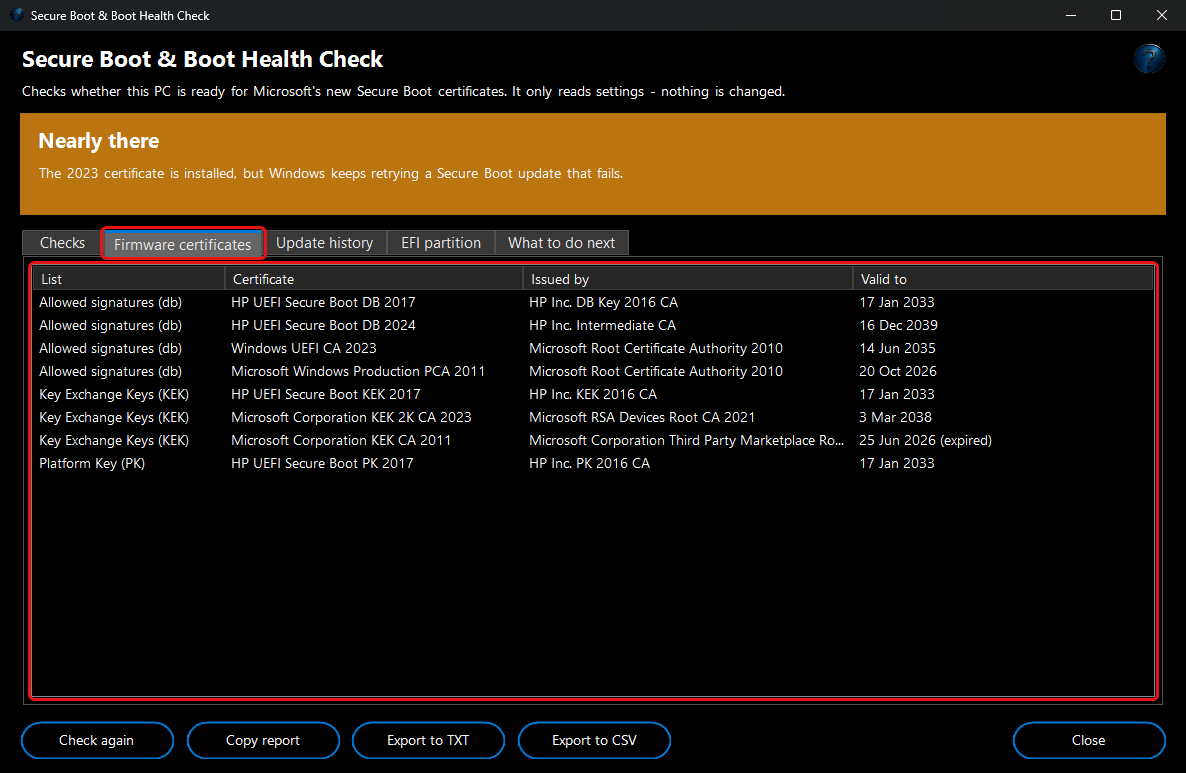The image size is (1186, 773).
Task: Sort by the Valid to column header
Action: pos(1002,279)
